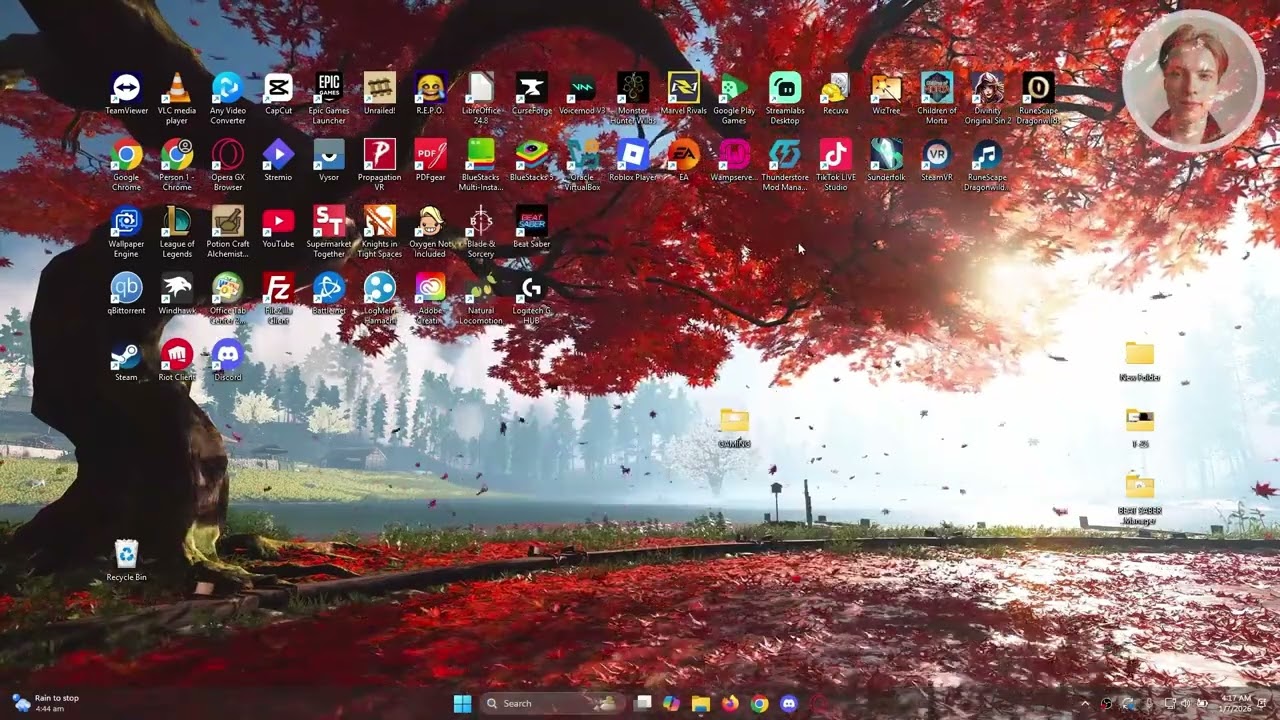Select the Propagation VR shortcut
1280x720 pixels.
pos(380,155)
